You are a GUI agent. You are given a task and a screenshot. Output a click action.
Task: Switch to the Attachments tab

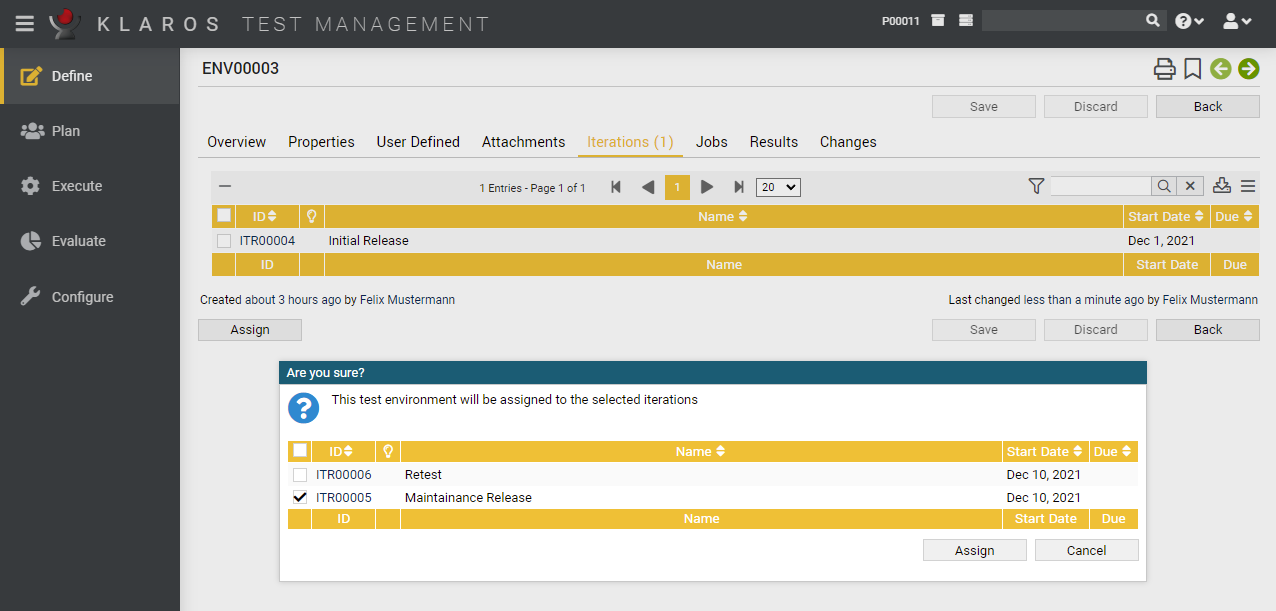[523, 142]
